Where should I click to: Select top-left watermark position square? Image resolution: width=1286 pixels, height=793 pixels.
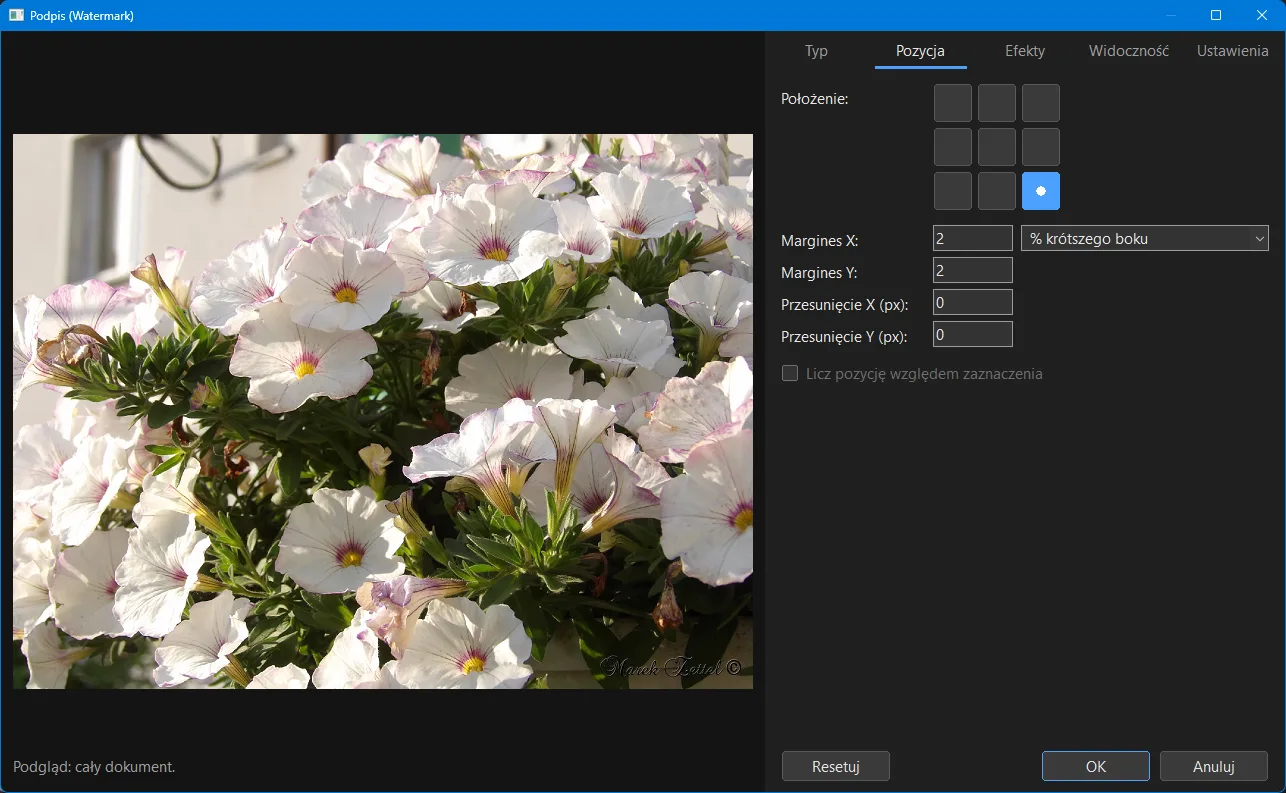(953, 103)
